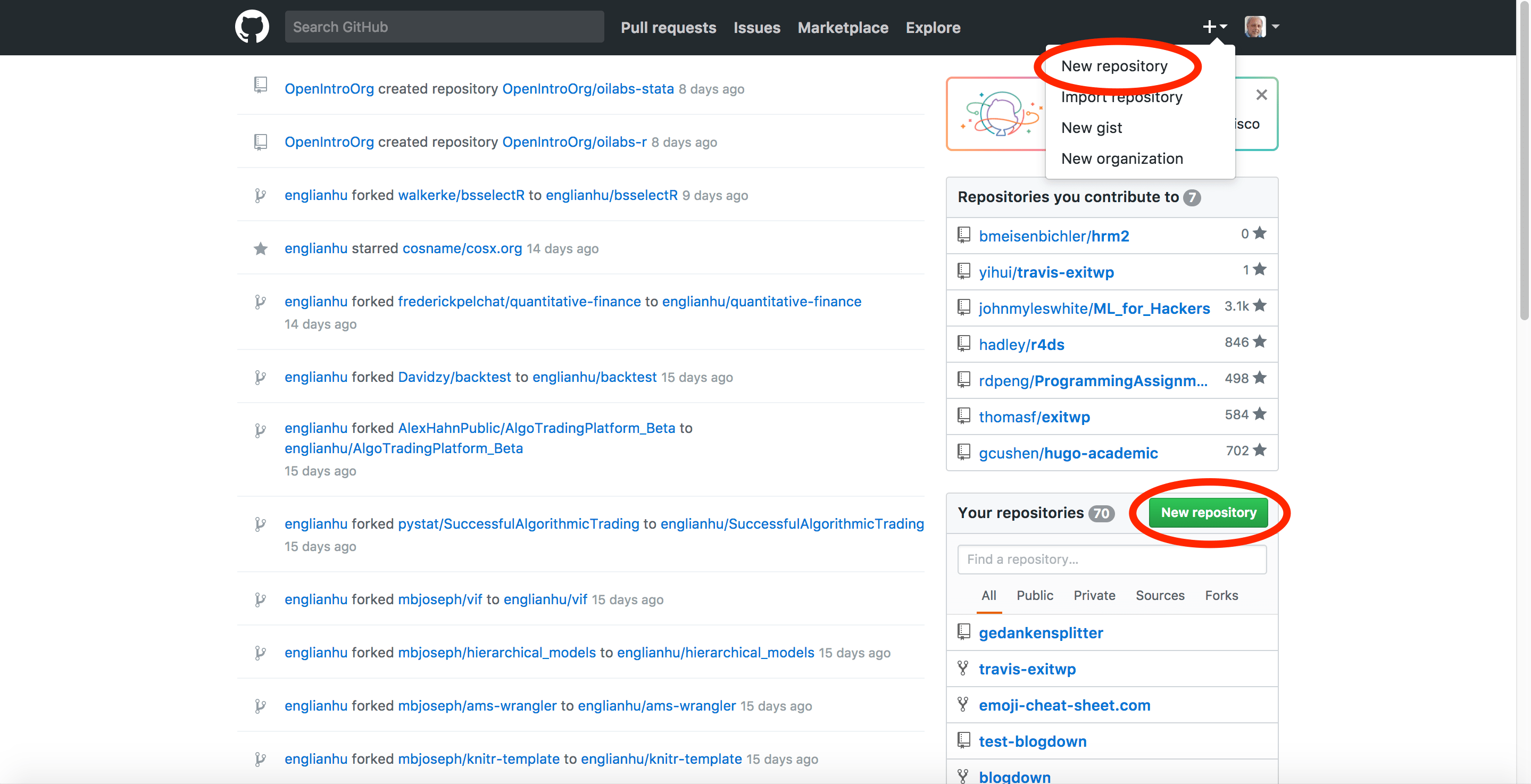Select New gist from dropdown menu
Image resolution: width=1531 pixels, height=784 pixels.
[1091, 128]
